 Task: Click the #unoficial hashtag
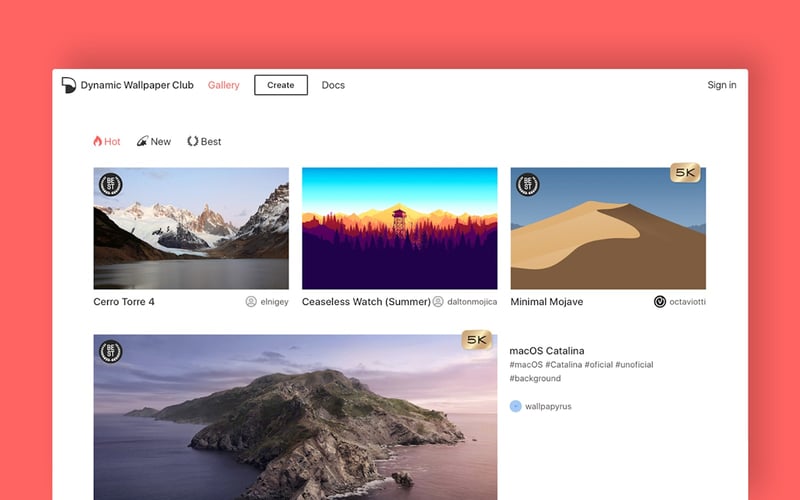(x=634, y=365)
